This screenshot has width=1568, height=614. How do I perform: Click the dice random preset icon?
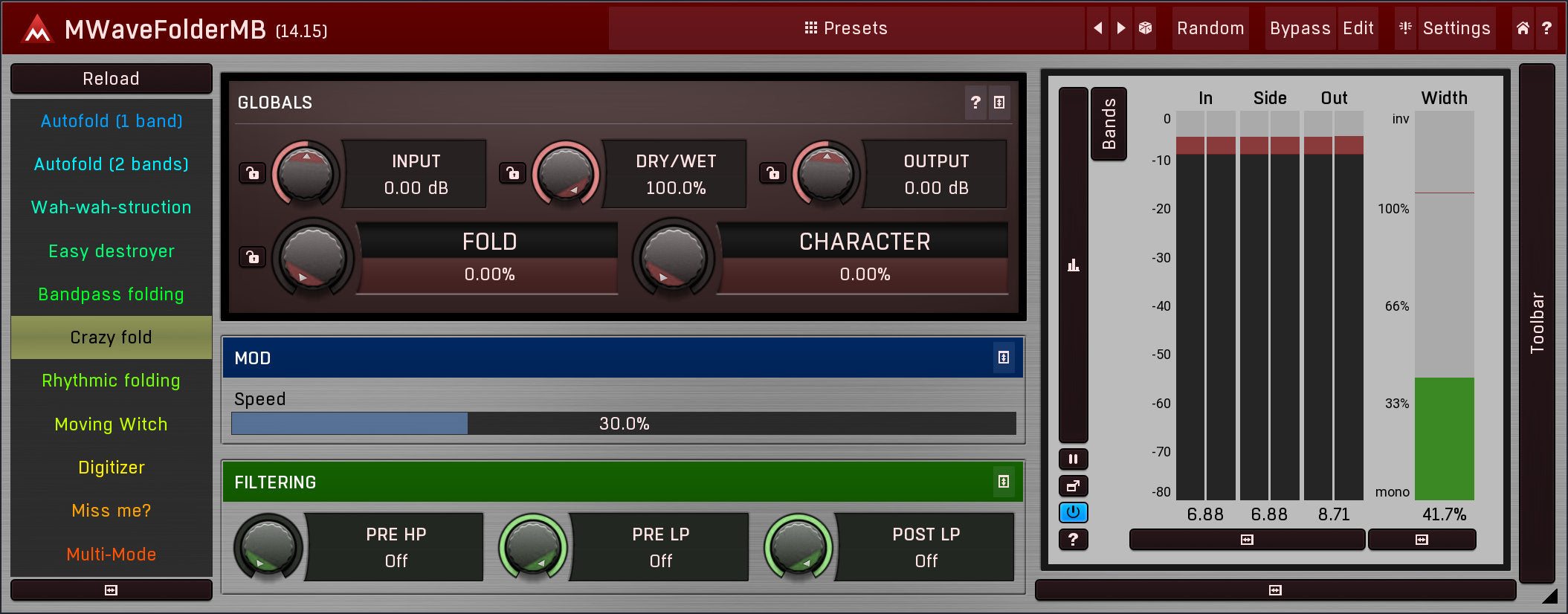tap(1146, 28)
